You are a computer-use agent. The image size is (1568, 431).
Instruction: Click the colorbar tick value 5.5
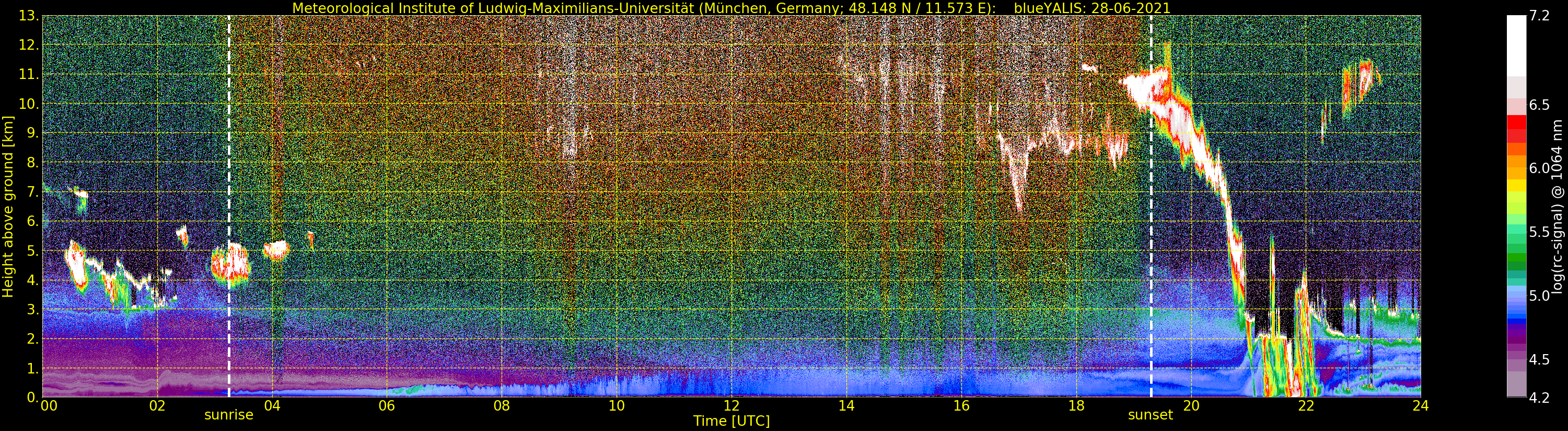(1539, 232)
